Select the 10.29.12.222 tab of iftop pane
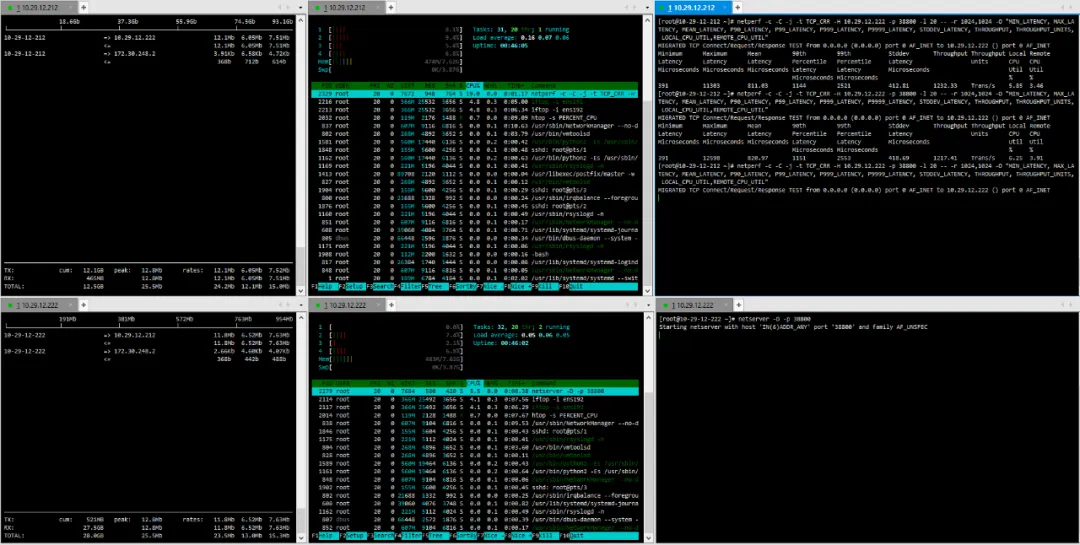1080x545 pixels. [39, 305]
